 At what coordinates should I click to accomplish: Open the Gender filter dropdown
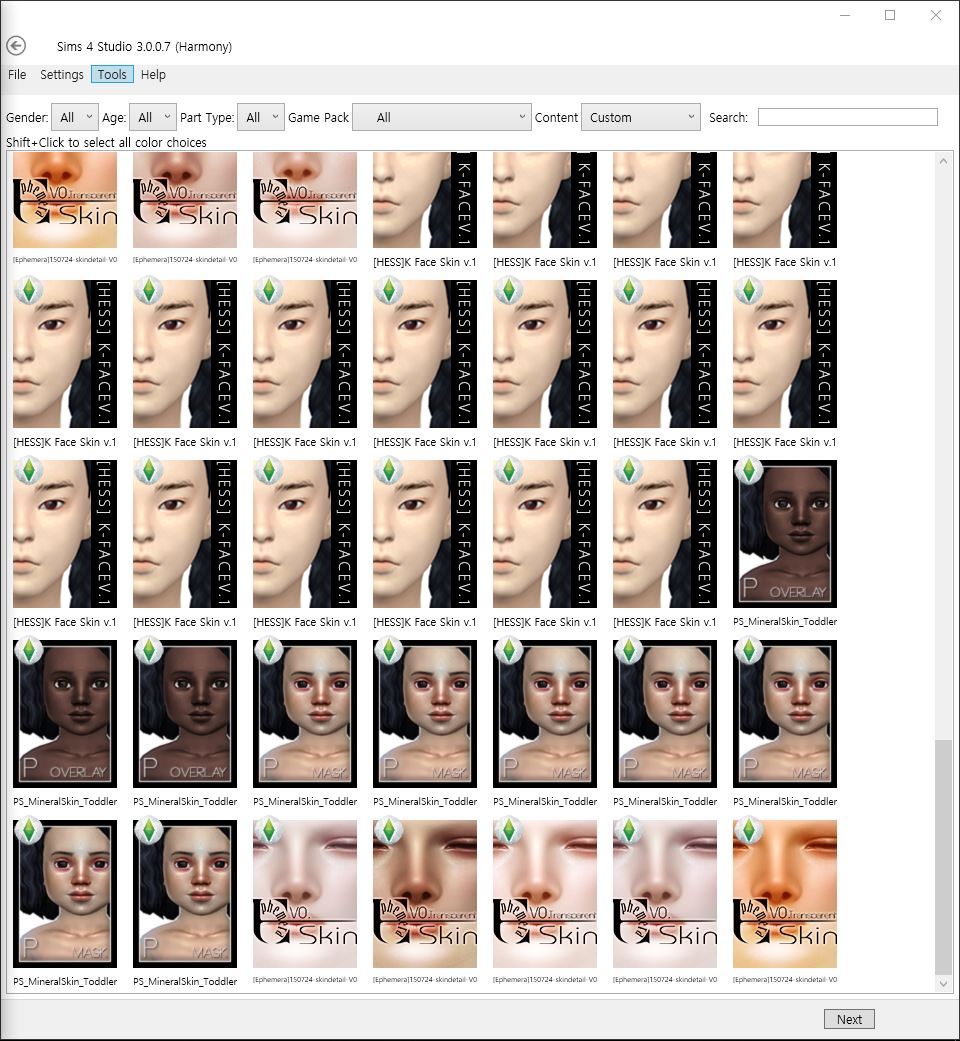pos(75,117)
